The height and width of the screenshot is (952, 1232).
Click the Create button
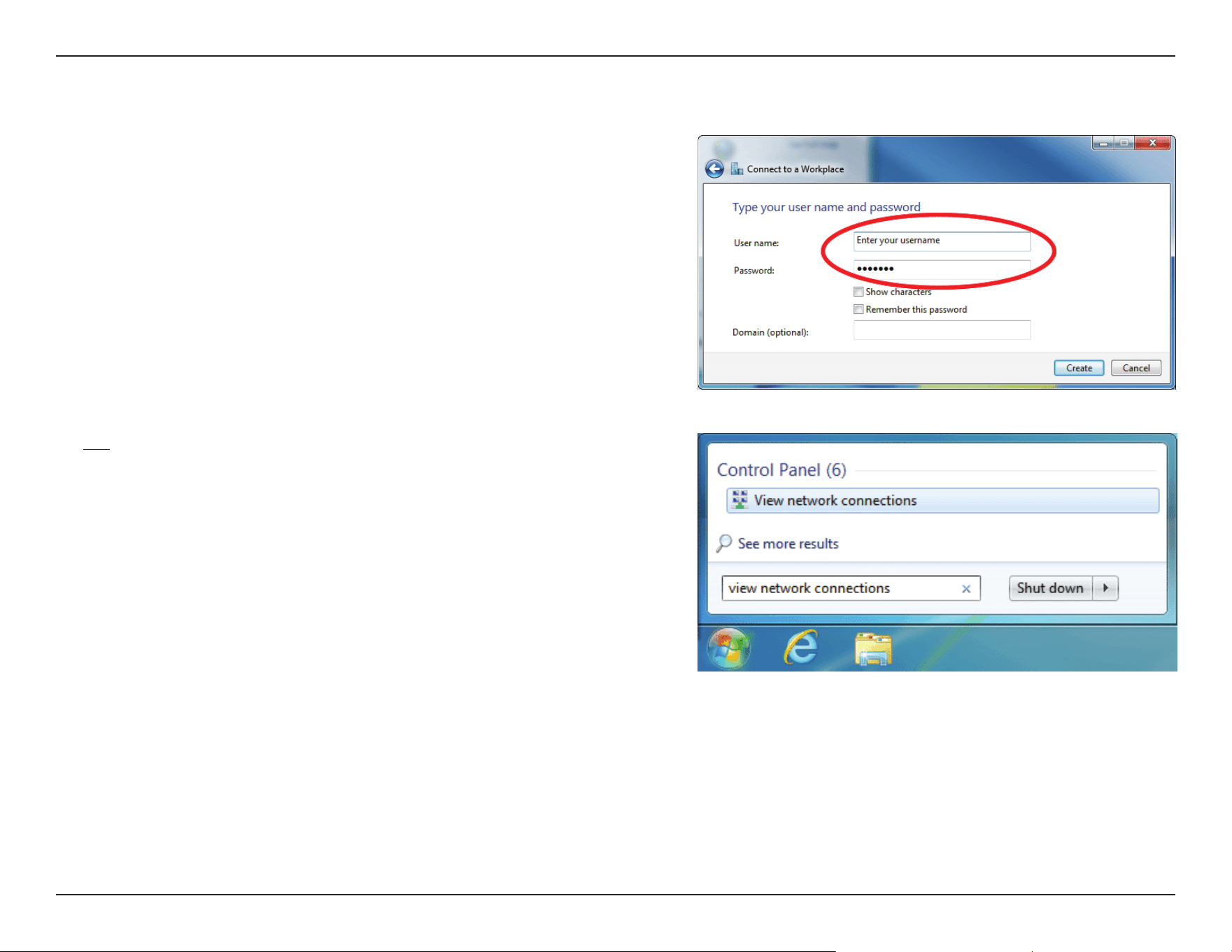pyautogui.click(x=1079, y=368)
